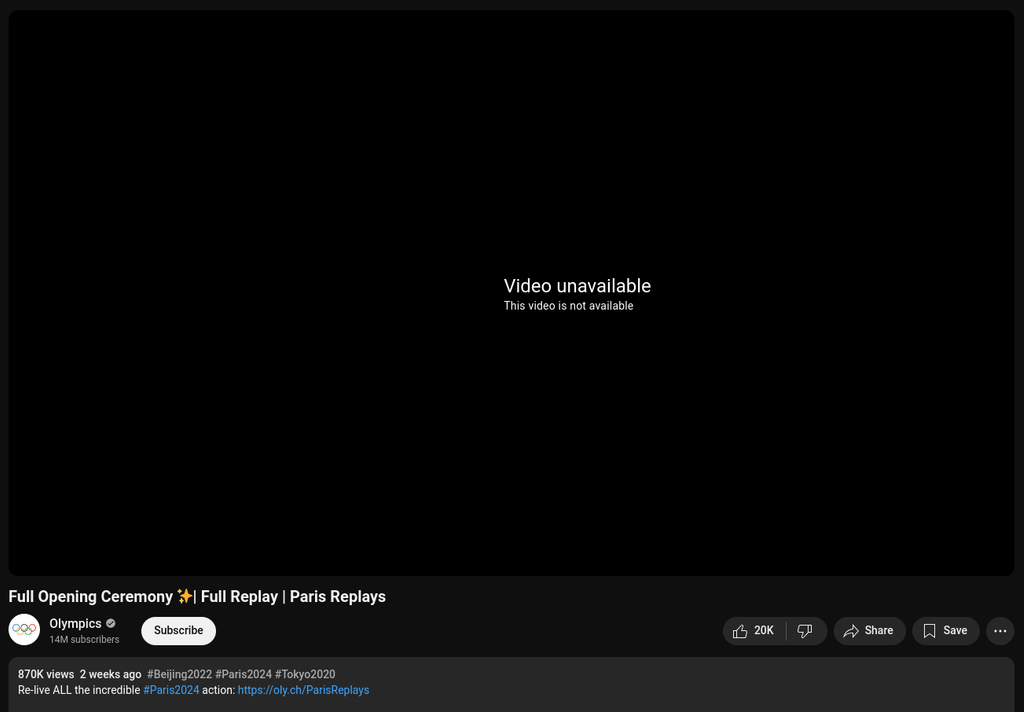This screenshot has width=1024, height=712.
Task: Open the #Tokyo2020 hashtag
Action: point(305,674)
